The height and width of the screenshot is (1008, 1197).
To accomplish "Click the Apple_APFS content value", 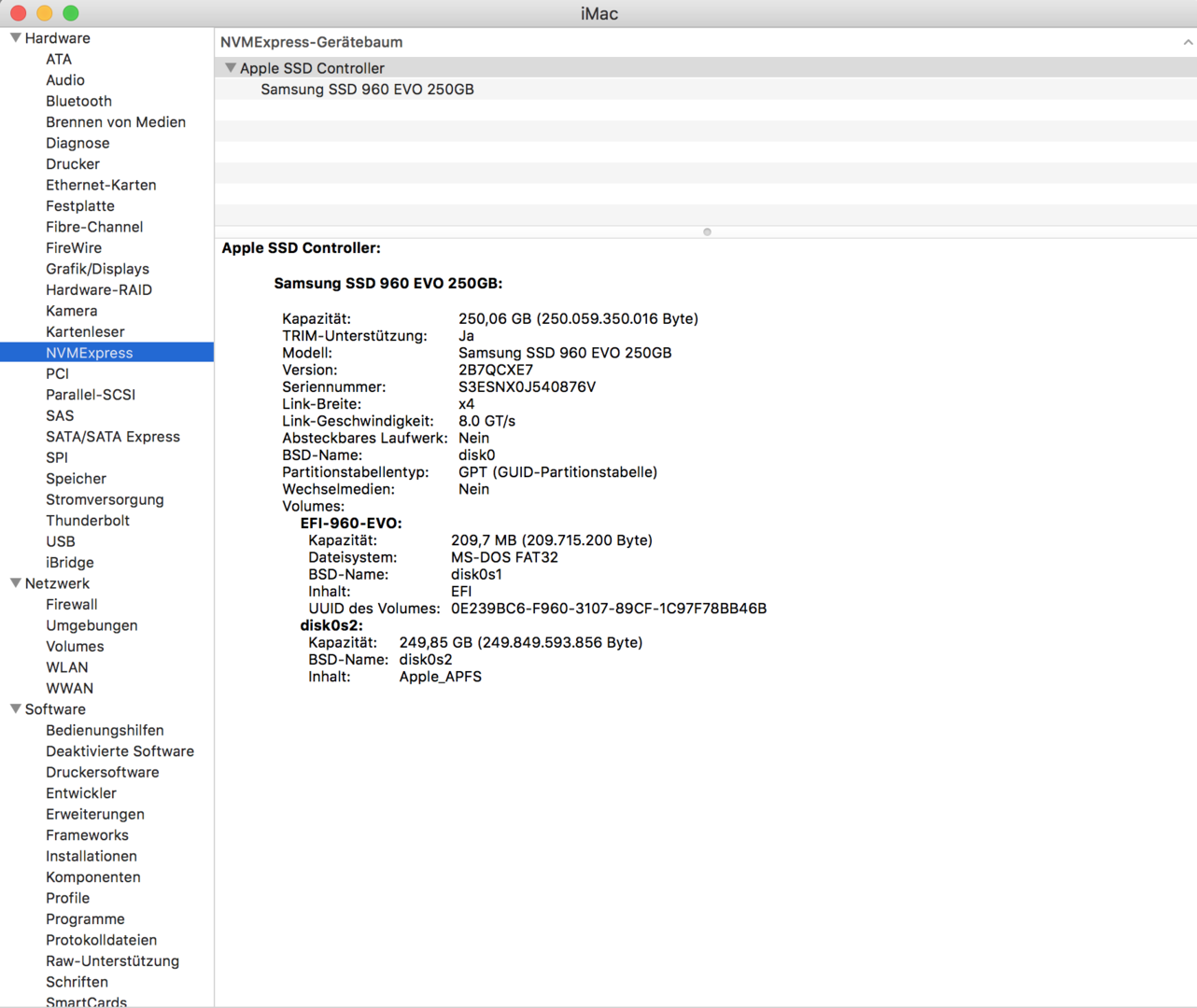I will coord(441,677).
